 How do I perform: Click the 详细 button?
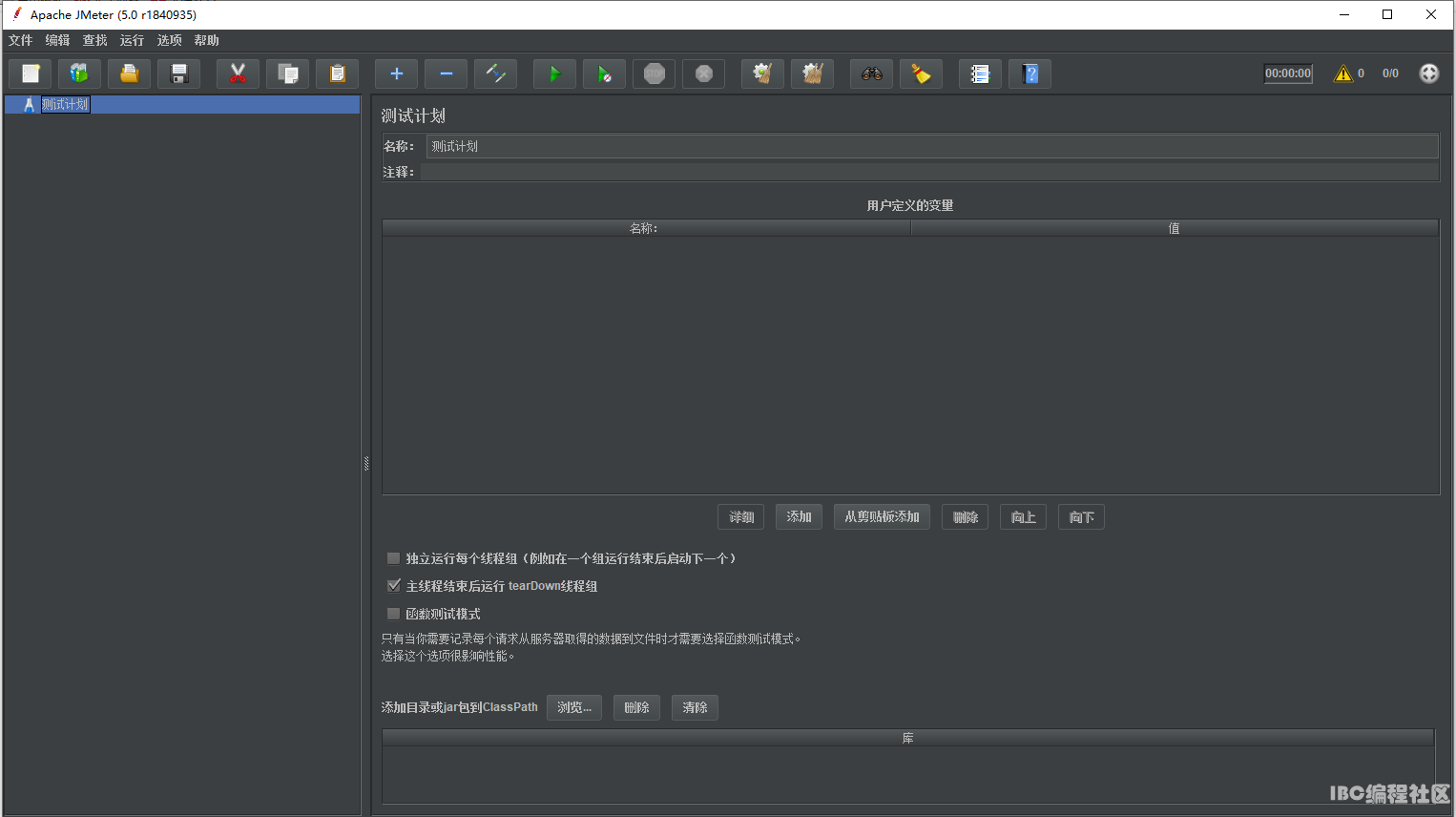tap(741, 517)
